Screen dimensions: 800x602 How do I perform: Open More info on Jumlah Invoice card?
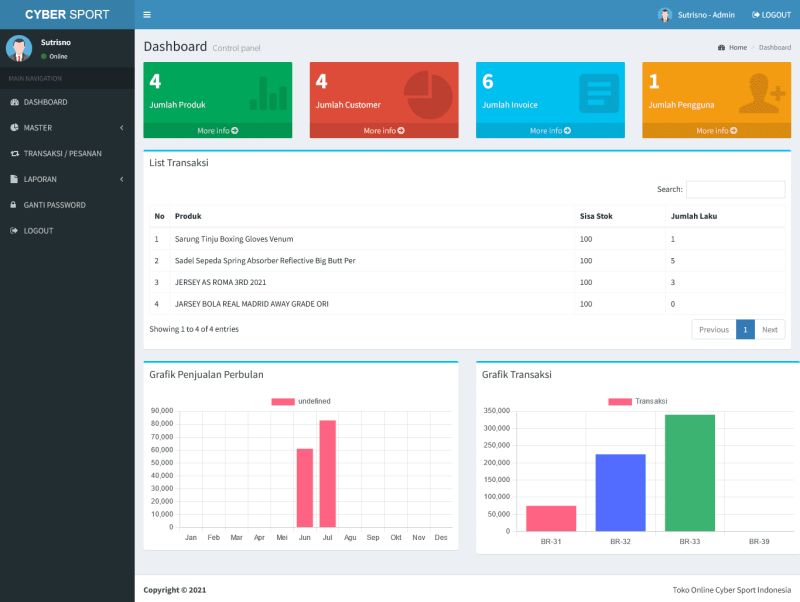(x=551, y=131)
